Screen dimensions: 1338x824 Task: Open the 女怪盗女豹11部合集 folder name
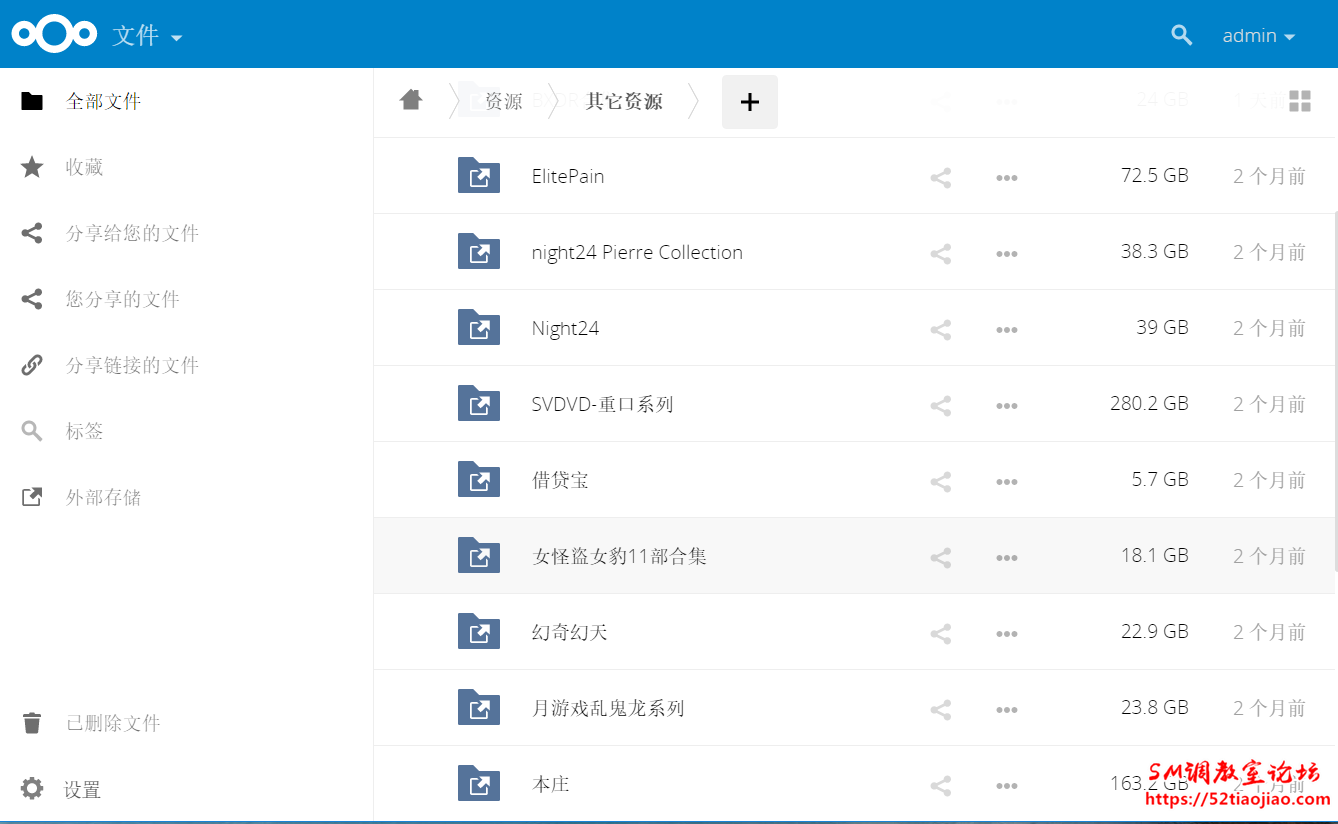pyautogui.click(x=619, y=556)
